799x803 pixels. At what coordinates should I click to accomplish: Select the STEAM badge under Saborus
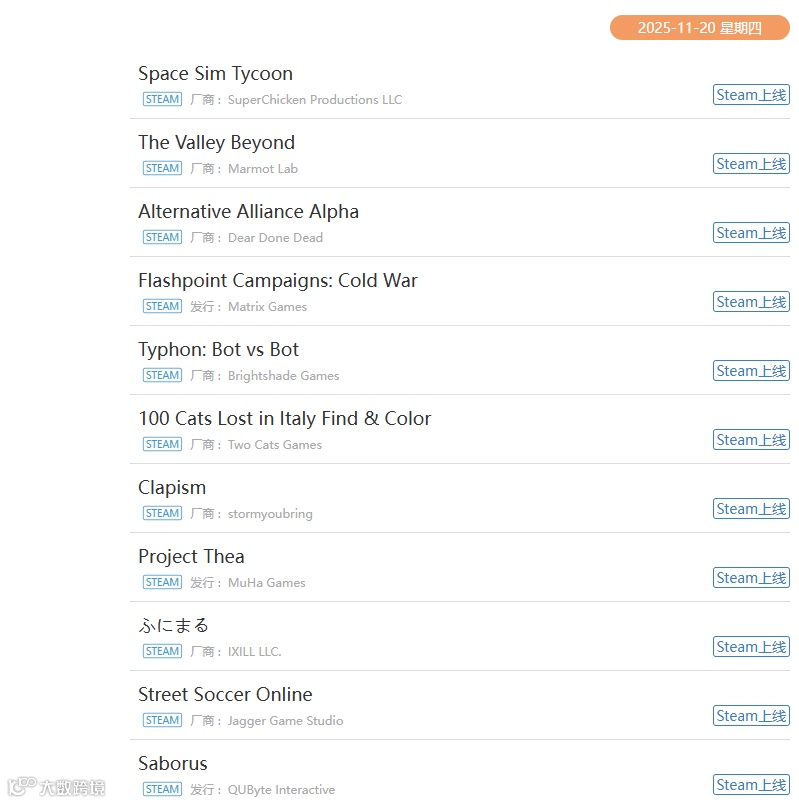tap(162, 789)
